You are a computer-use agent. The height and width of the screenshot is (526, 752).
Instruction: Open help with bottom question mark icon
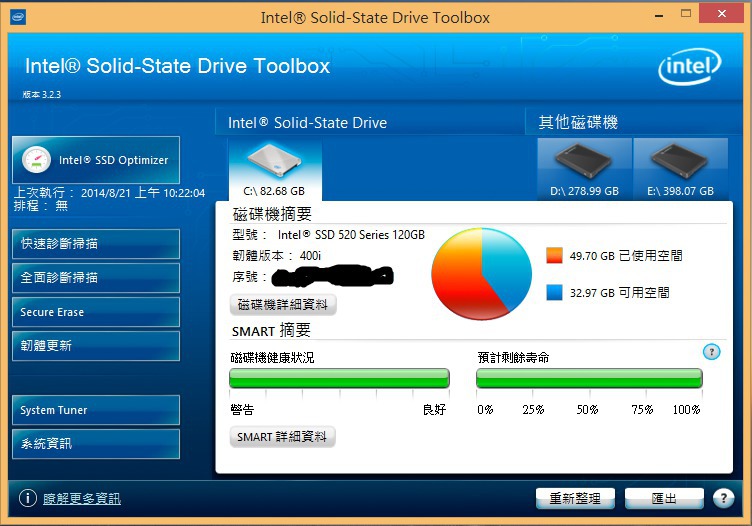(723, 499)
